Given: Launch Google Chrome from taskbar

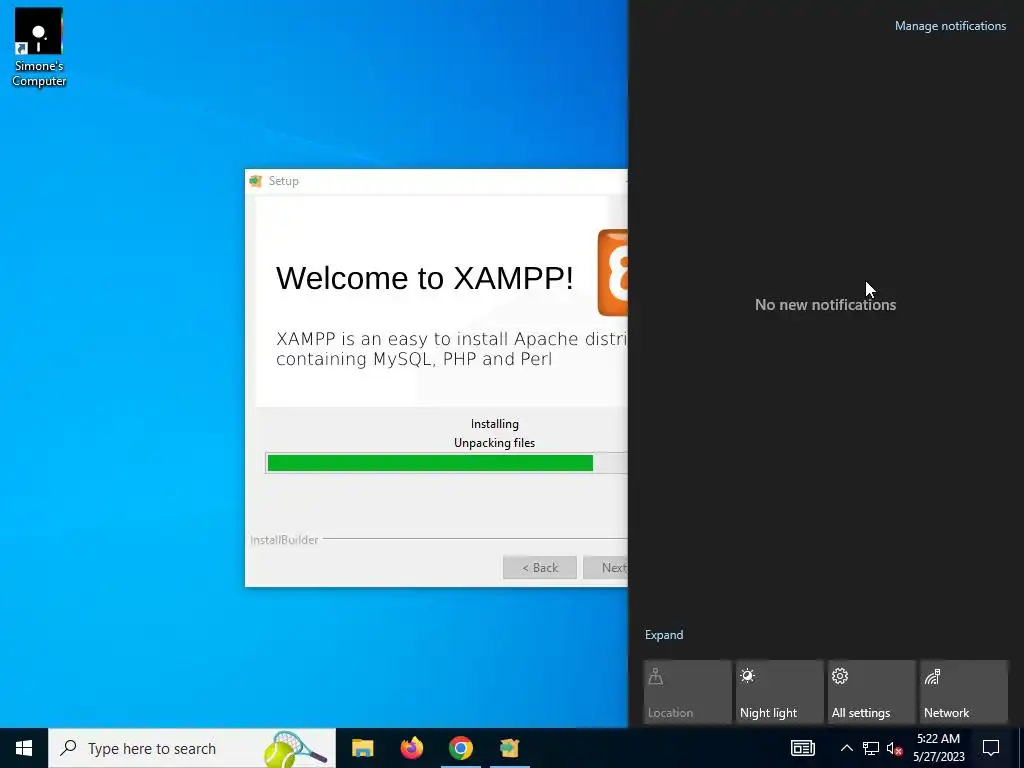Looking at the screenshot, I should [460, 748].
